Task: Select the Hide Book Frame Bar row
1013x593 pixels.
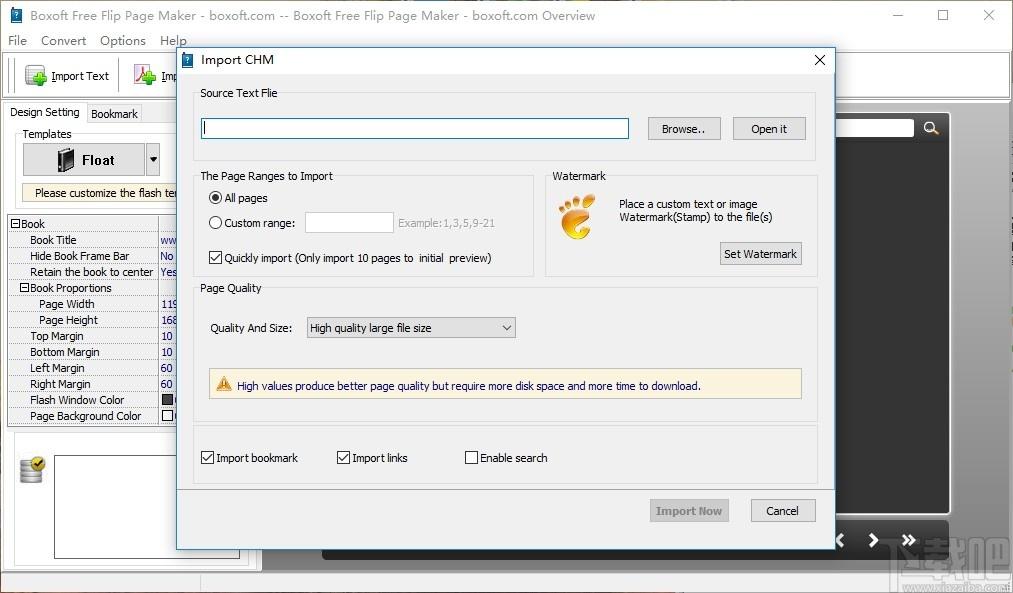Action: click(x=92, y=256)
